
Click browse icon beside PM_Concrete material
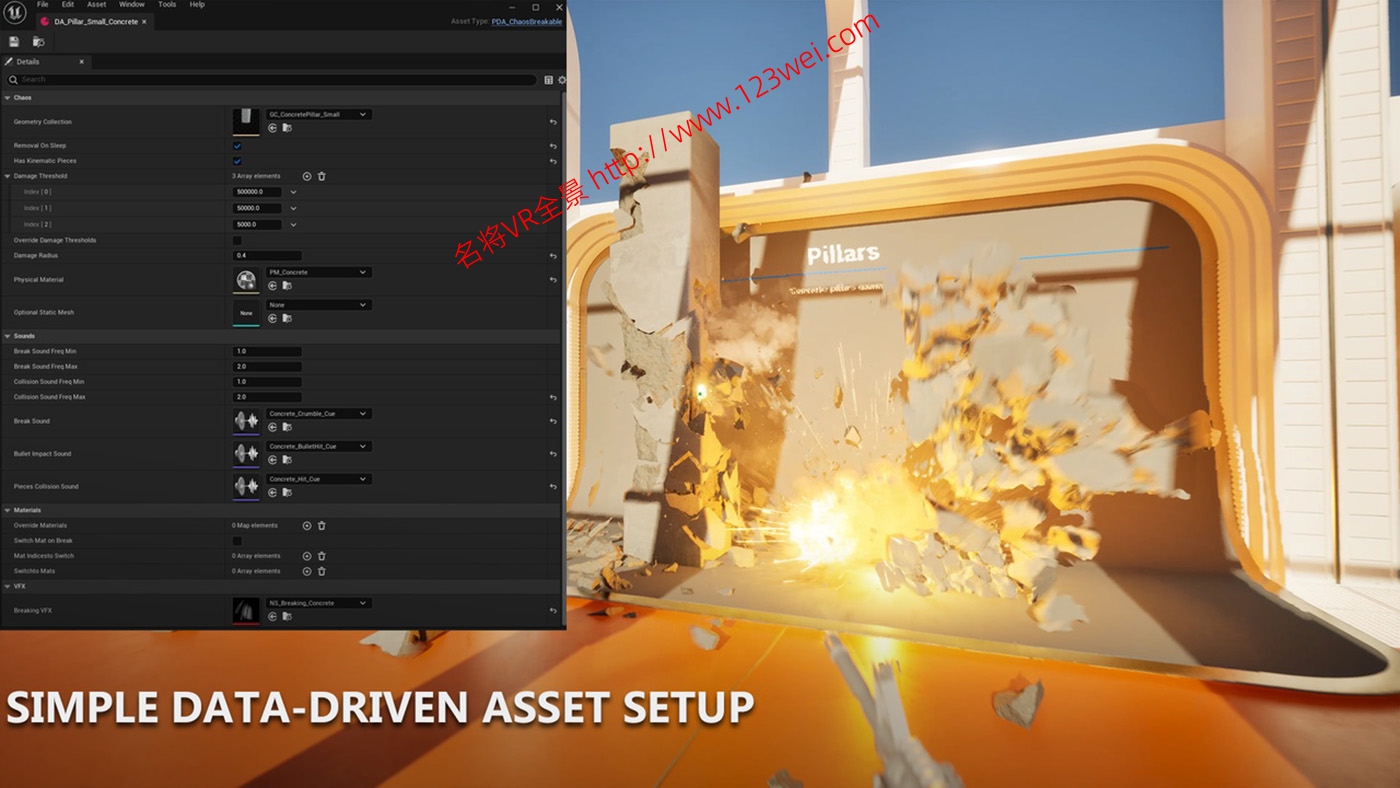[x=287, y=285]
